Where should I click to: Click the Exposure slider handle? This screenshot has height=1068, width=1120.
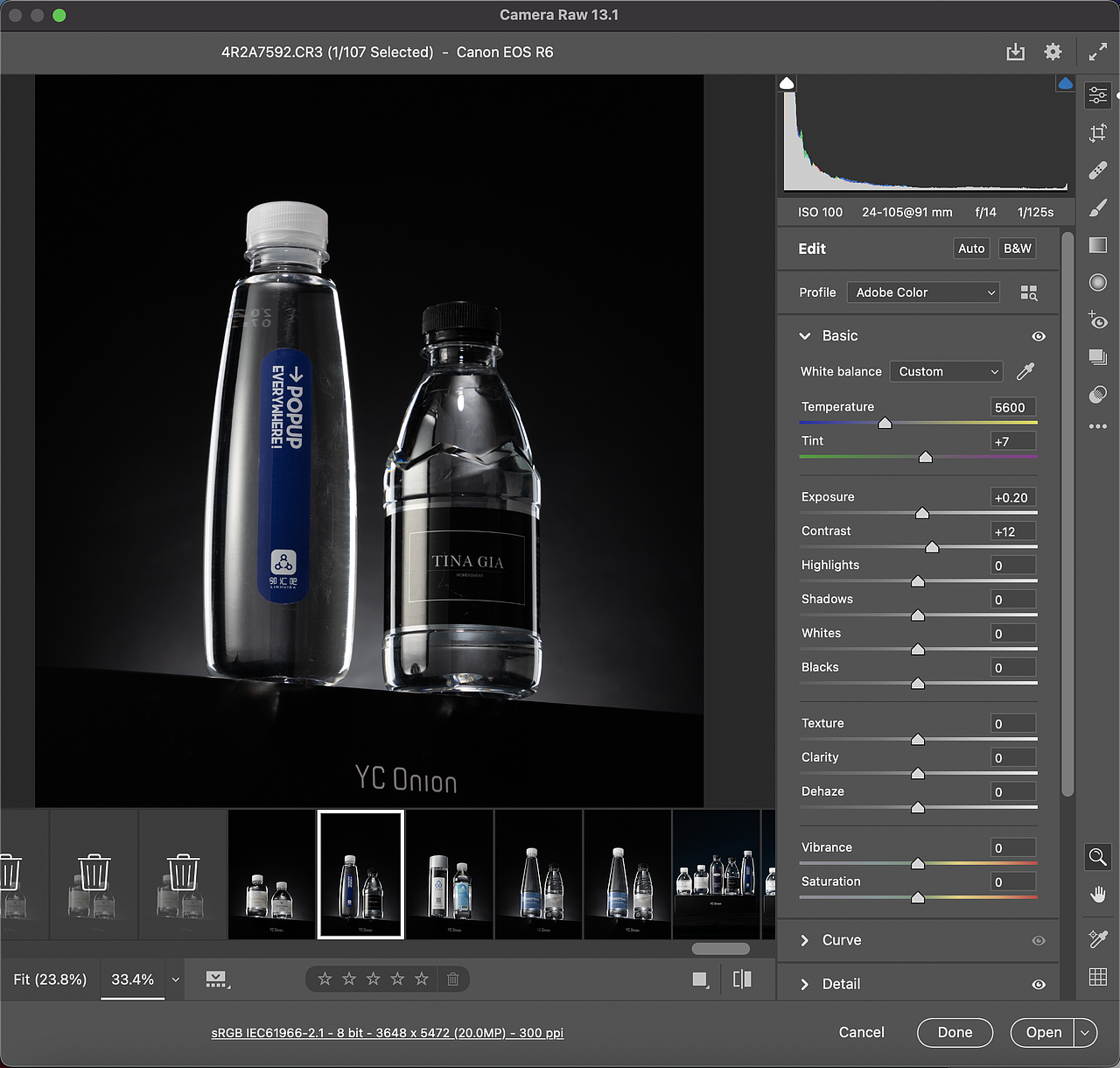[x=922, y=513]
